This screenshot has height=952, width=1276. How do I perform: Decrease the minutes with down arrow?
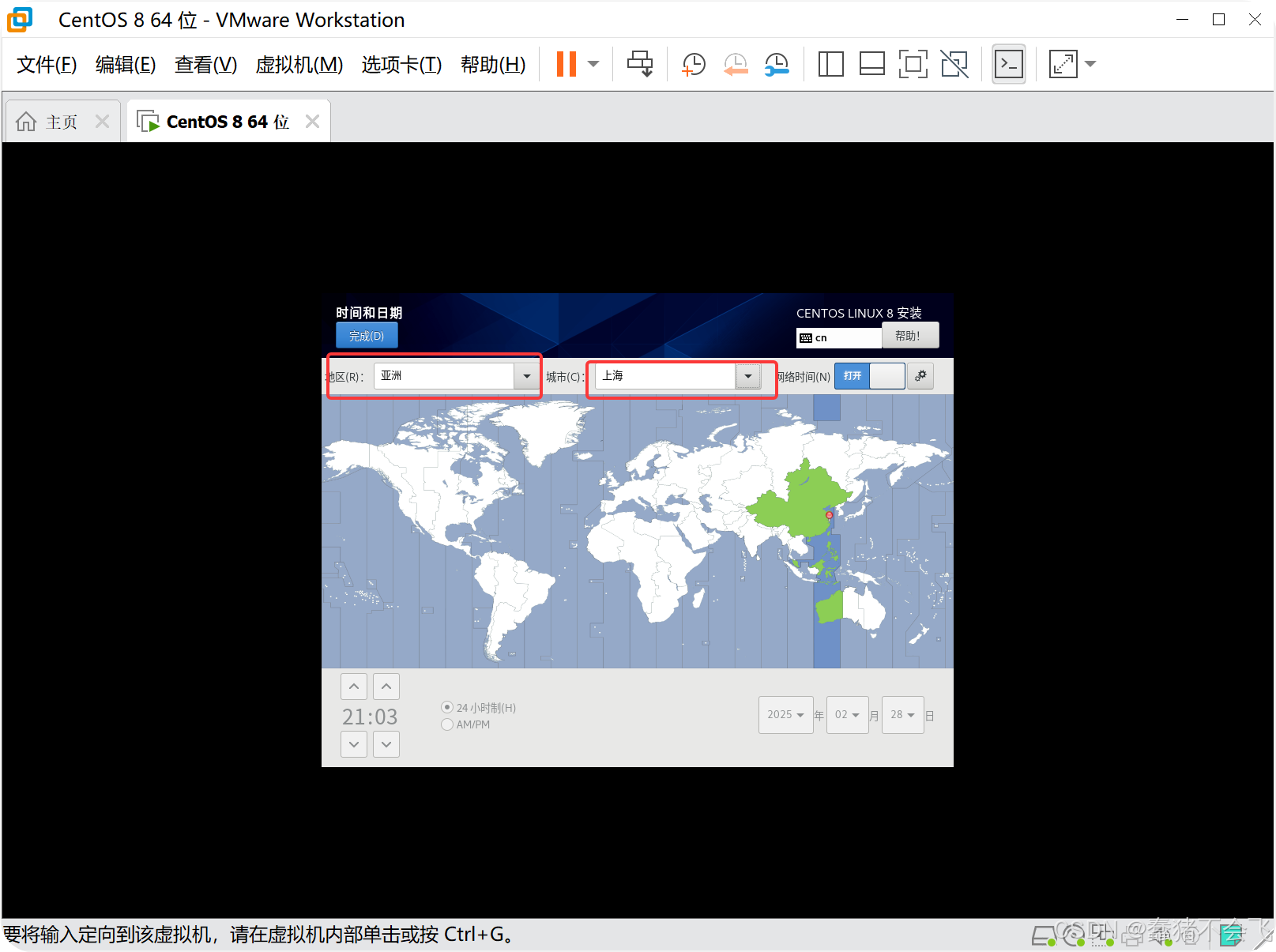[x=386, y=744]
